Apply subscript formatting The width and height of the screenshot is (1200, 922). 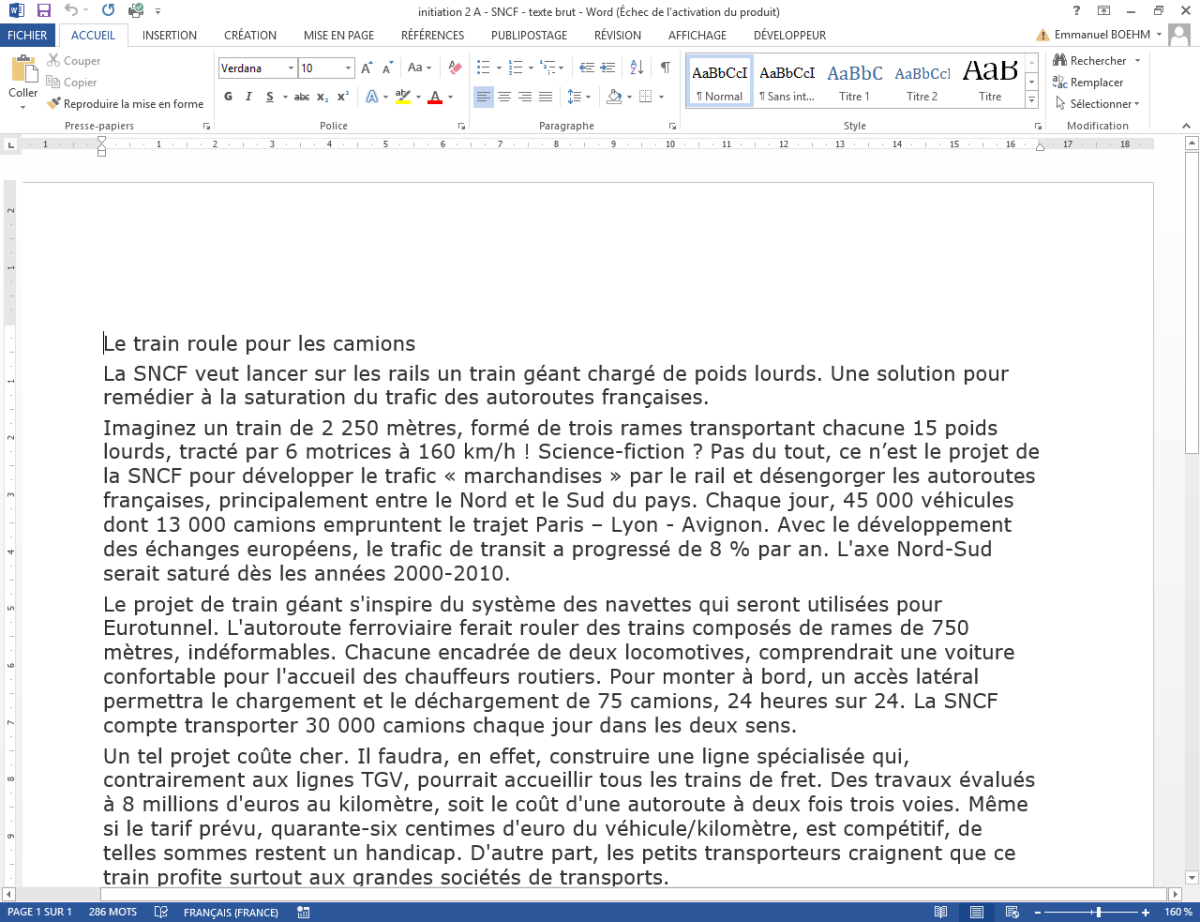coord(322,97)
